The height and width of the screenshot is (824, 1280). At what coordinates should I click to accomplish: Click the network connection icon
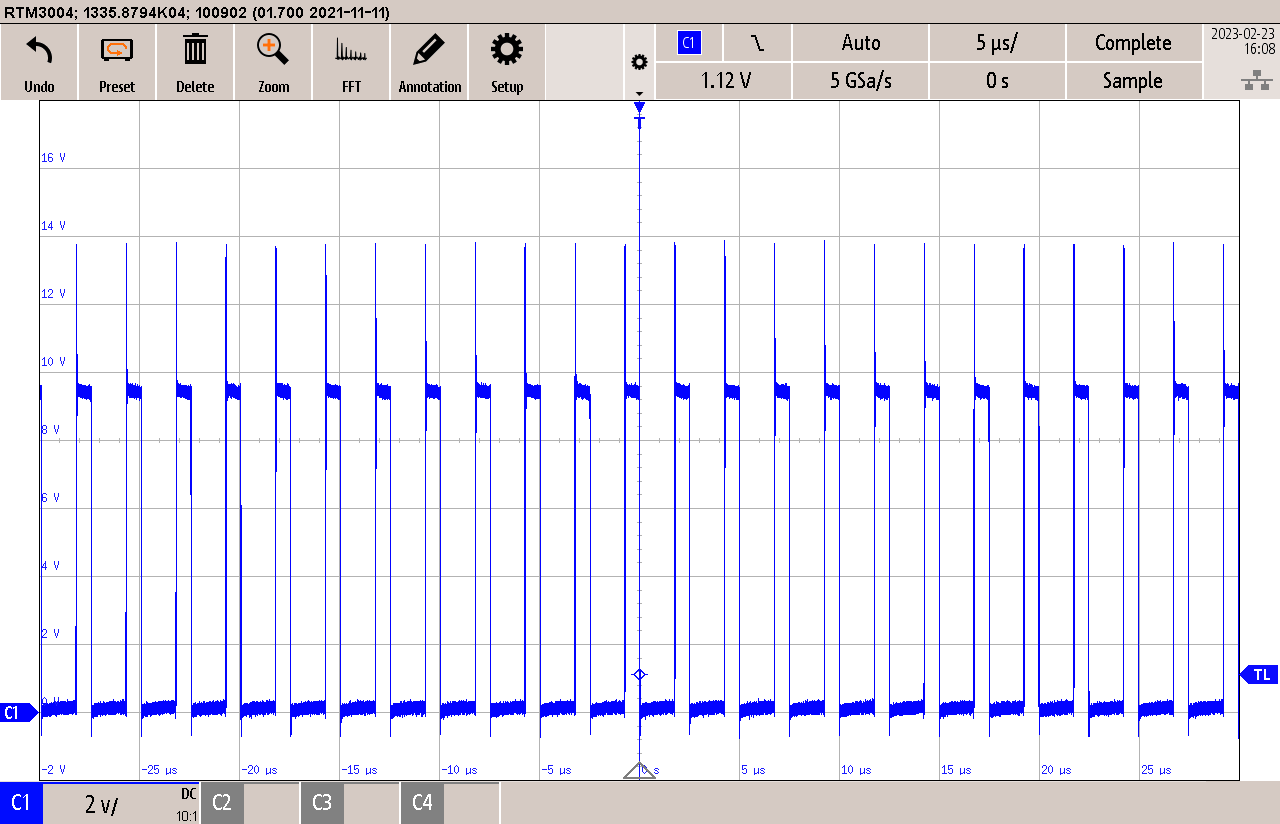[1256, 81]
